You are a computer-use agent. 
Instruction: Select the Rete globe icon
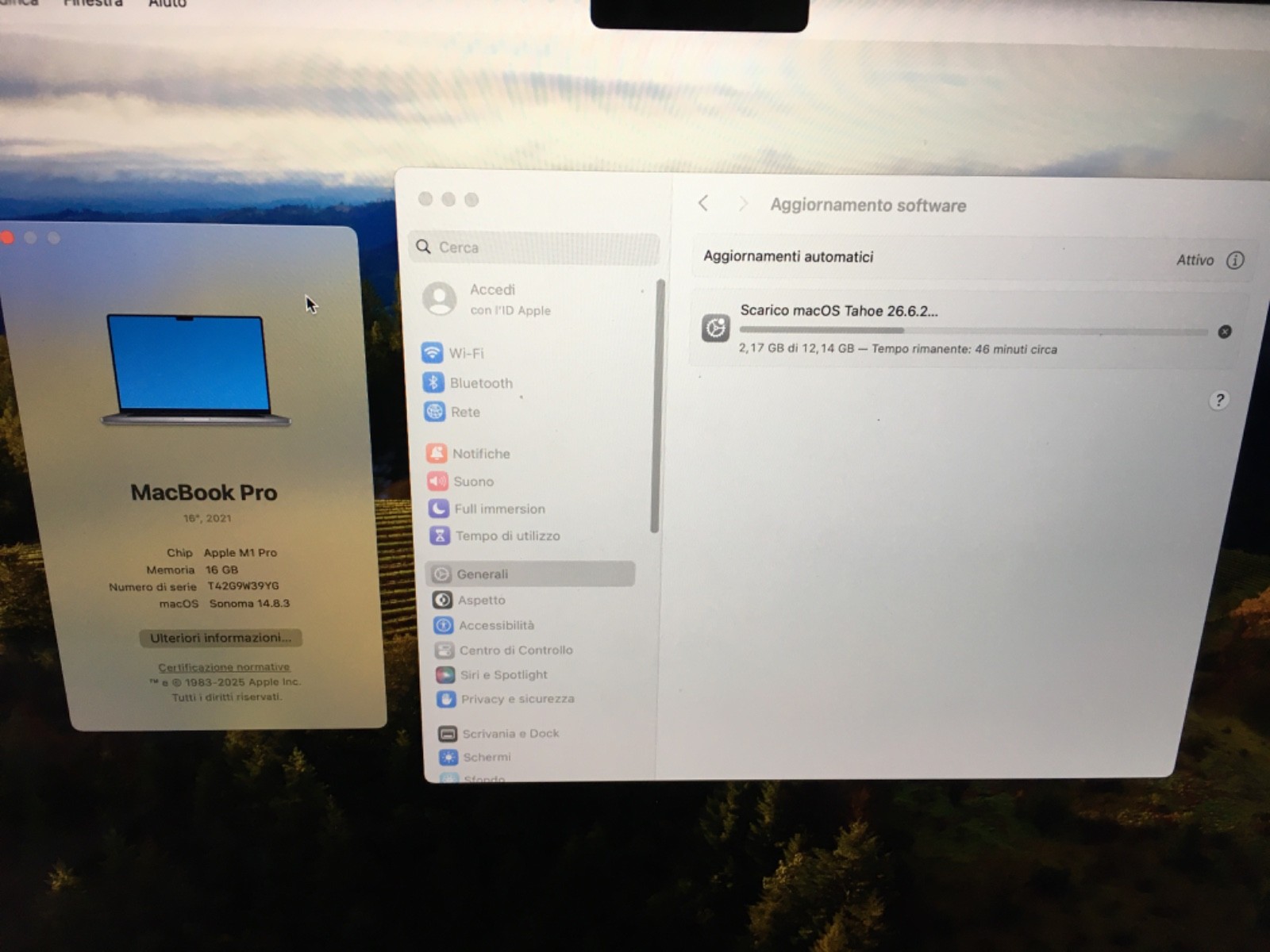point(434,412)
